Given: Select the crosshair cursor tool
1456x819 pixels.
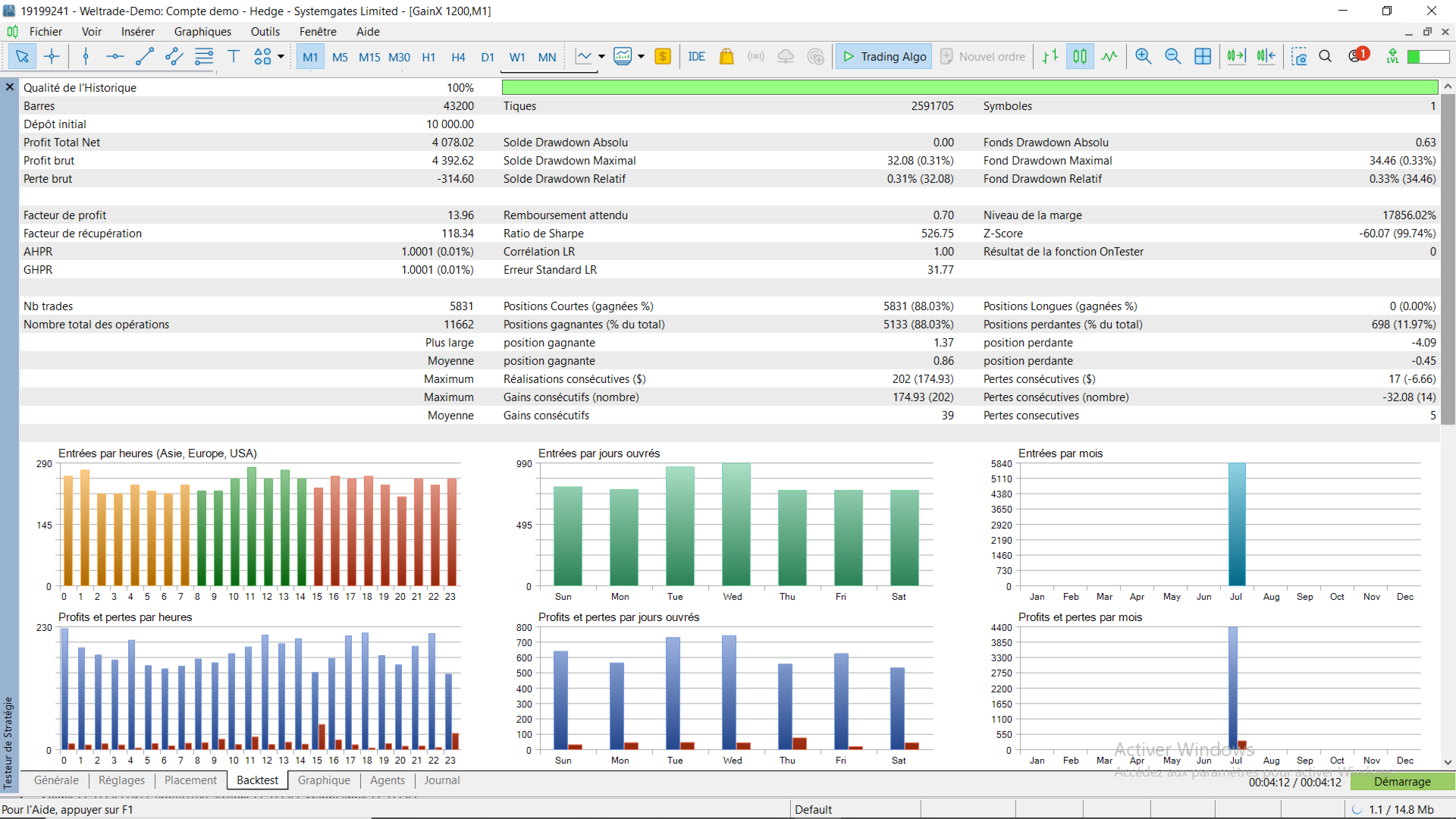Looking at the screenshot, I should 52,56.
